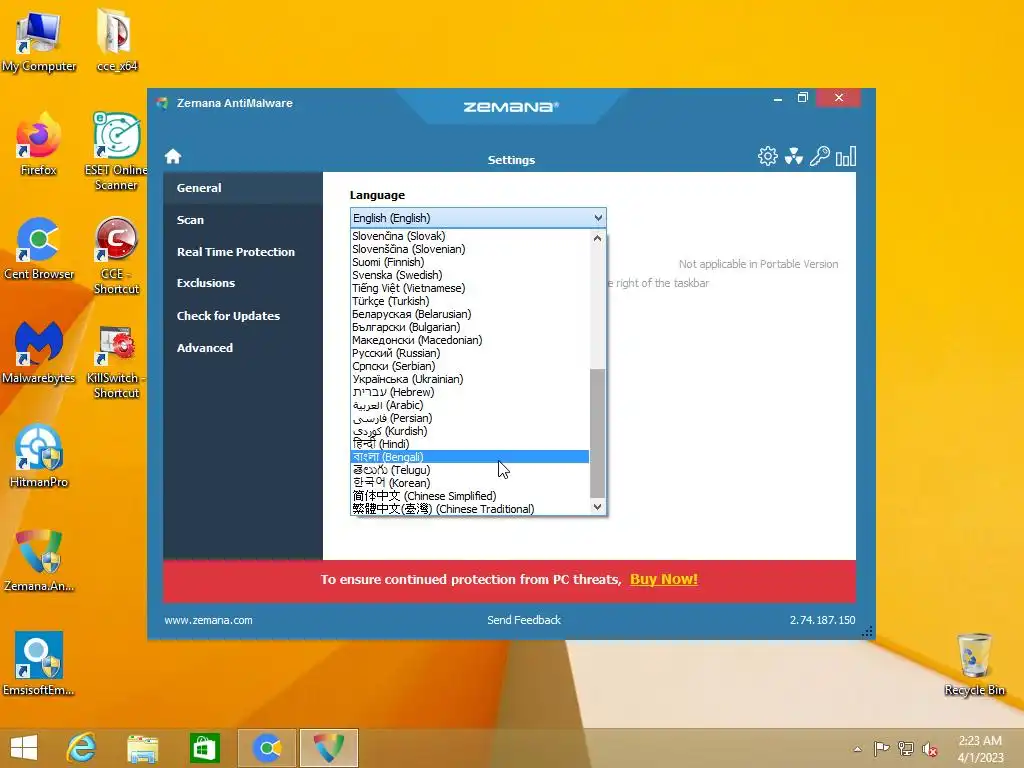
Task: Open the Action Center flag icon
Action: tap(881, 749)
